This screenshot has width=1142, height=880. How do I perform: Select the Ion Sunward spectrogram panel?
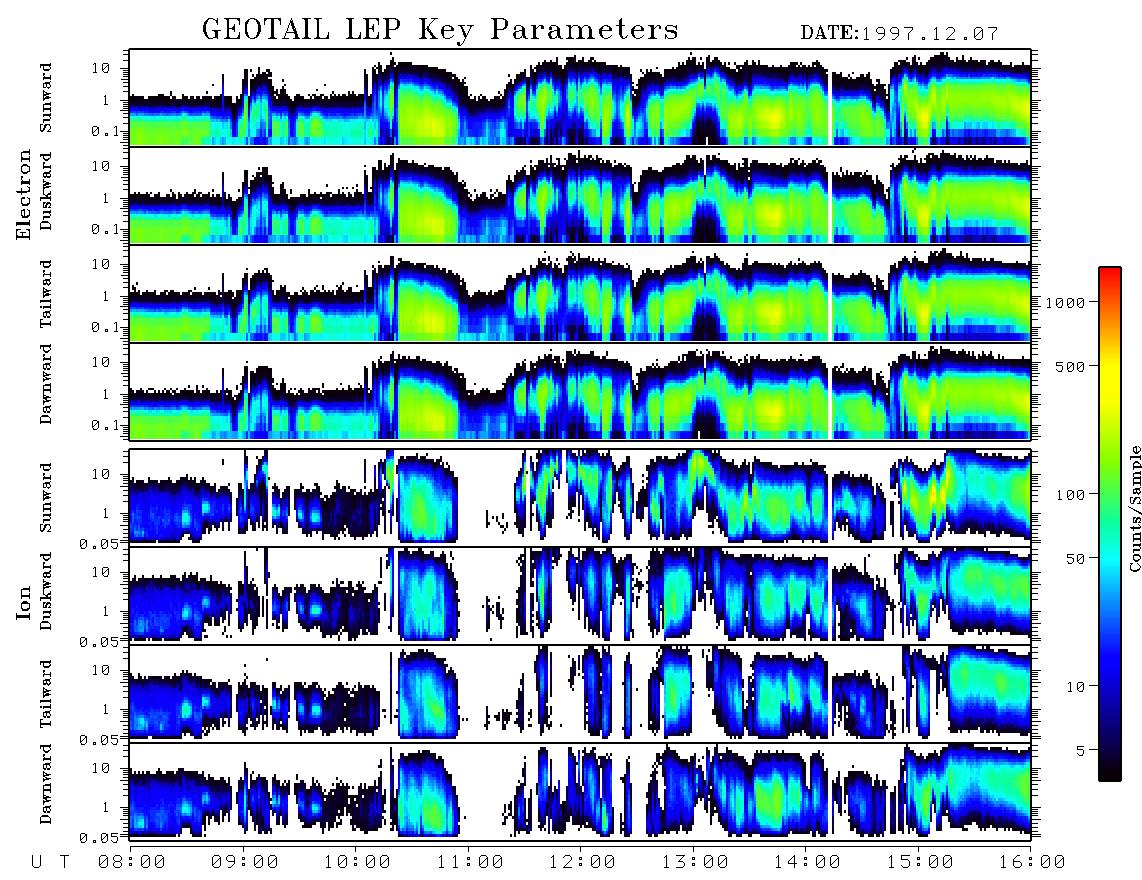(x=580, y=497)
